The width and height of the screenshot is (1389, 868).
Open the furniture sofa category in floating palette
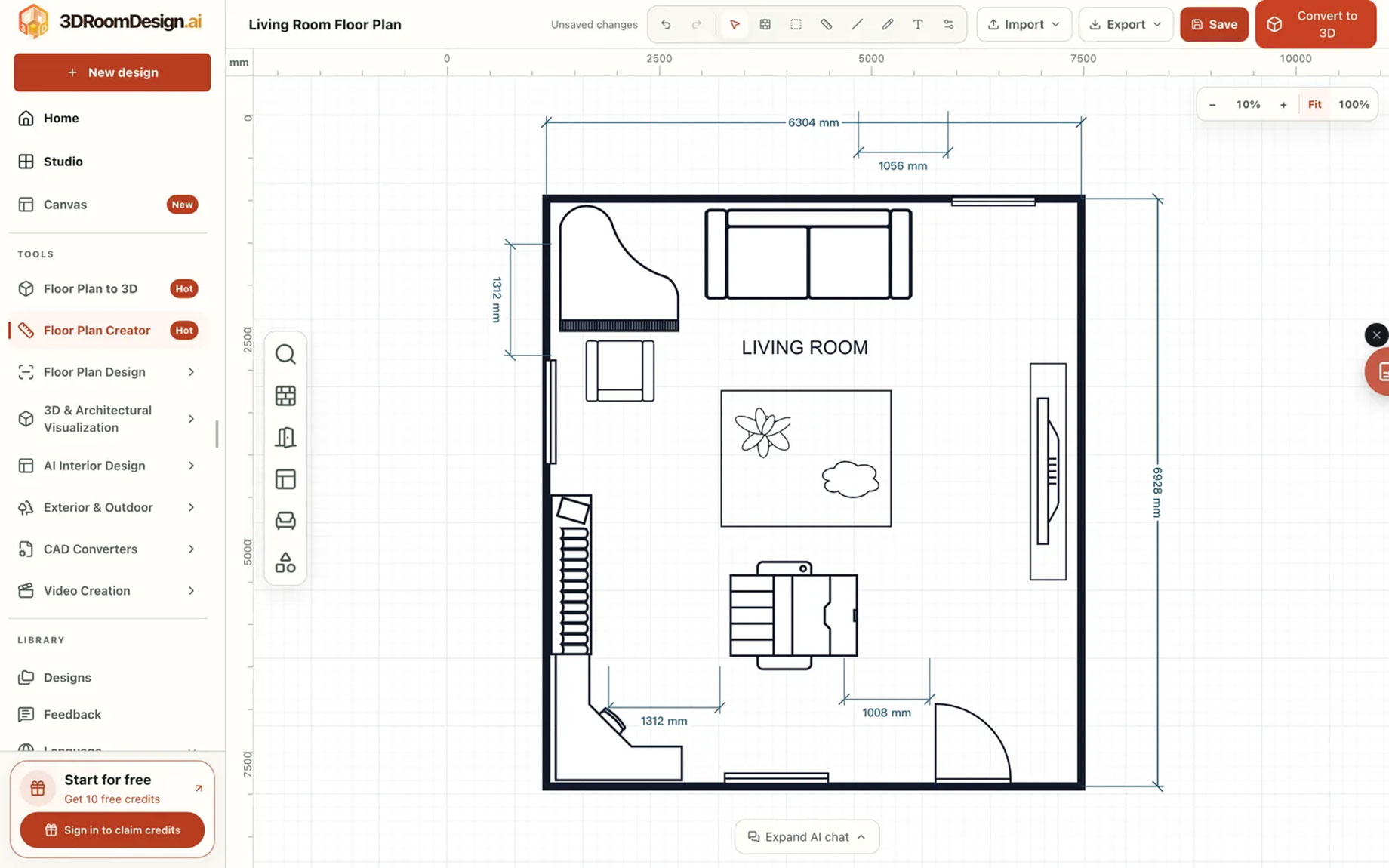point(285,521)
